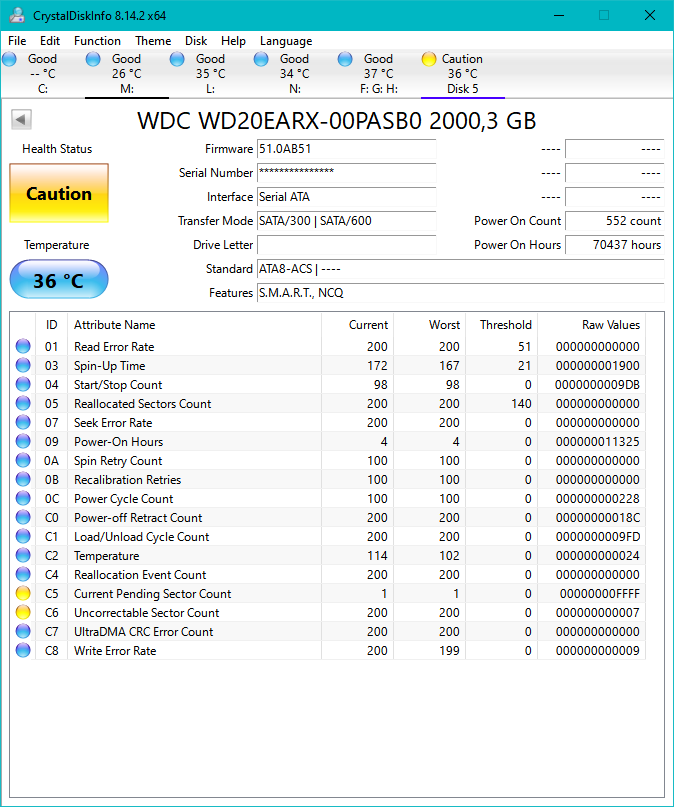This screenshot has height=807, width=674.
Task: Open the Function menu
Action: pos(97,41)
